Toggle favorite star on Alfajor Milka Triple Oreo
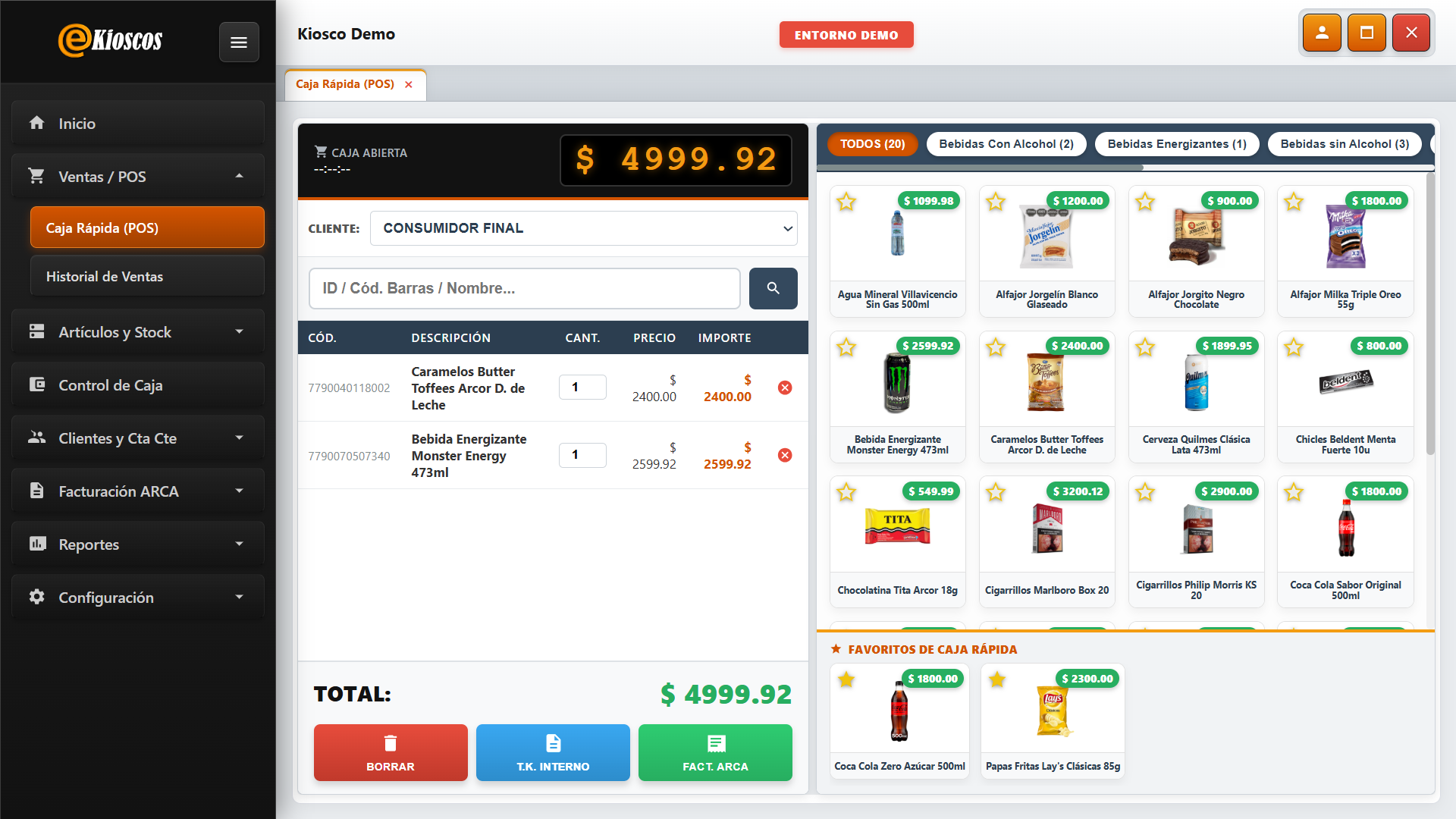The width and height of the screenshot is (1456, 819). pyautogui.click(x=1294, y=202)
